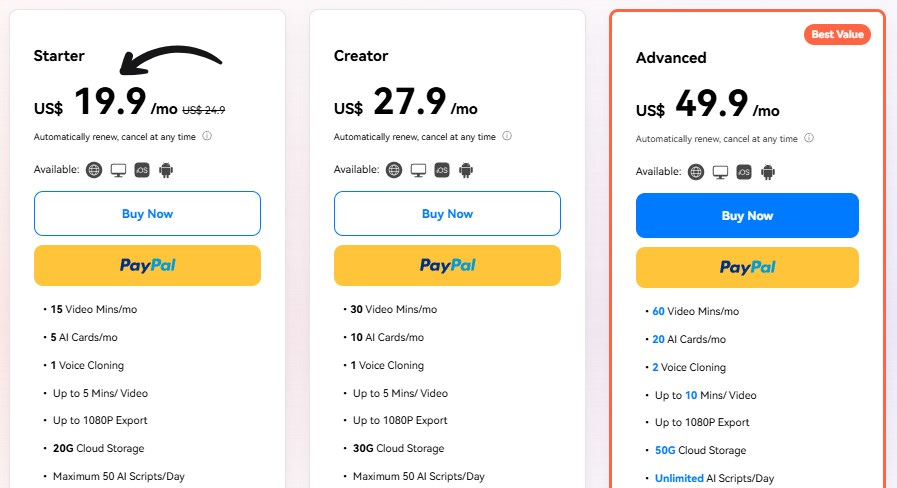Image resolution: width=897 pixels, height=488 pixels.
Task: Click the info icon beside Advanced auto-renew text
Action: click(x=808, y=138)
